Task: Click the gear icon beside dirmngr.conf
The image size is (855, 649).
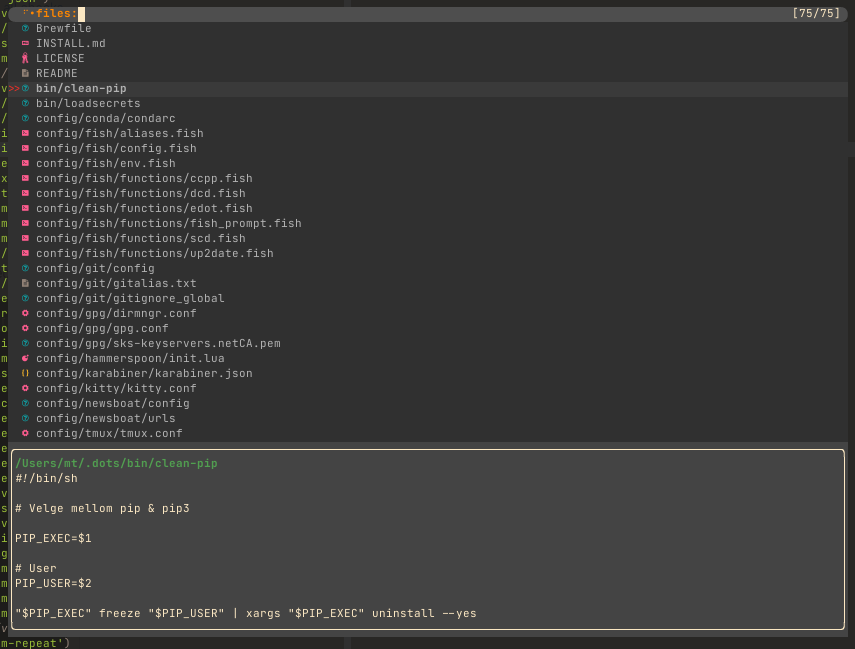Action: click(25, 313)
